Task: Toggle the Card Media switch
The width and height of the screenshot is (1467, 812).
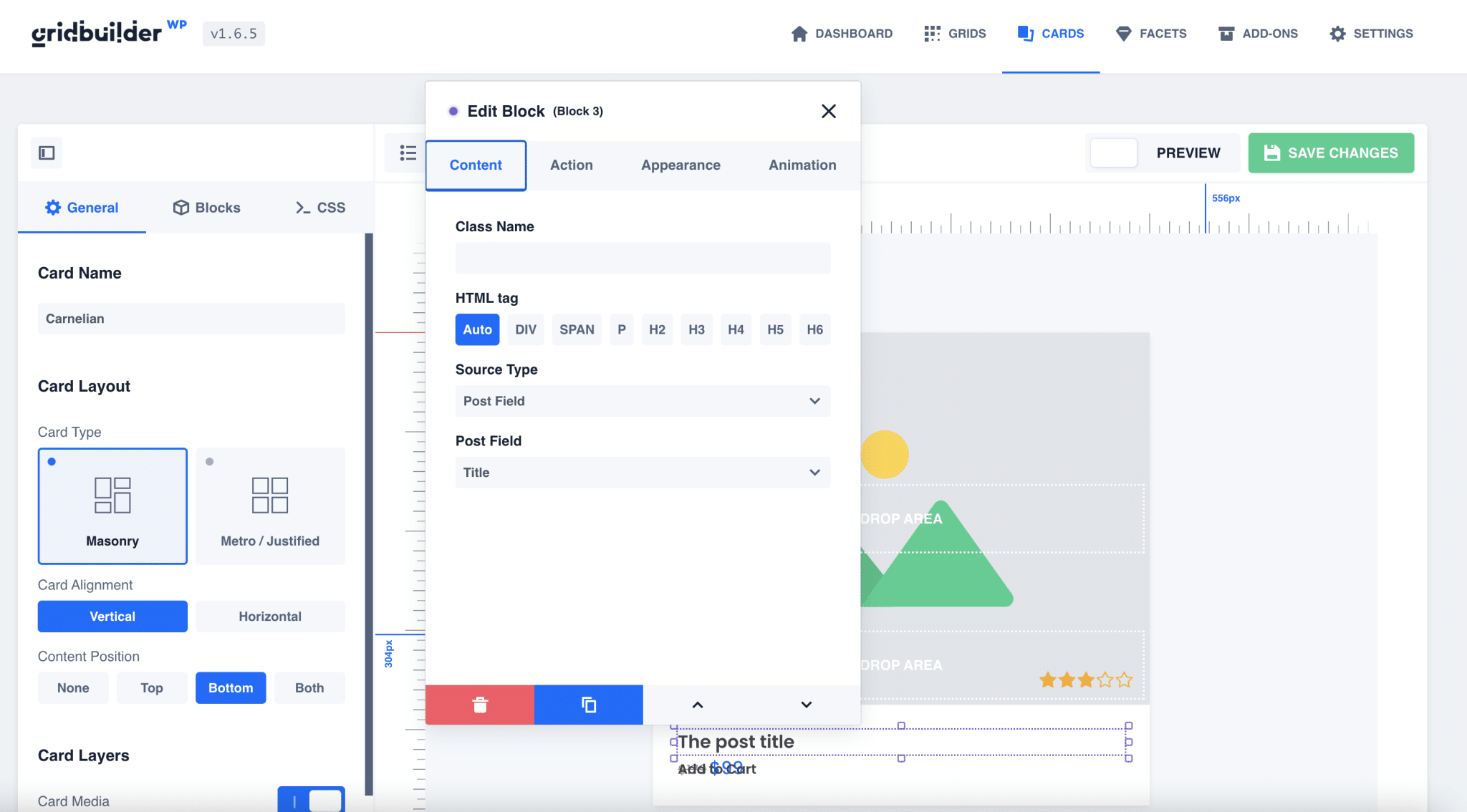Action: click(311, 800)
